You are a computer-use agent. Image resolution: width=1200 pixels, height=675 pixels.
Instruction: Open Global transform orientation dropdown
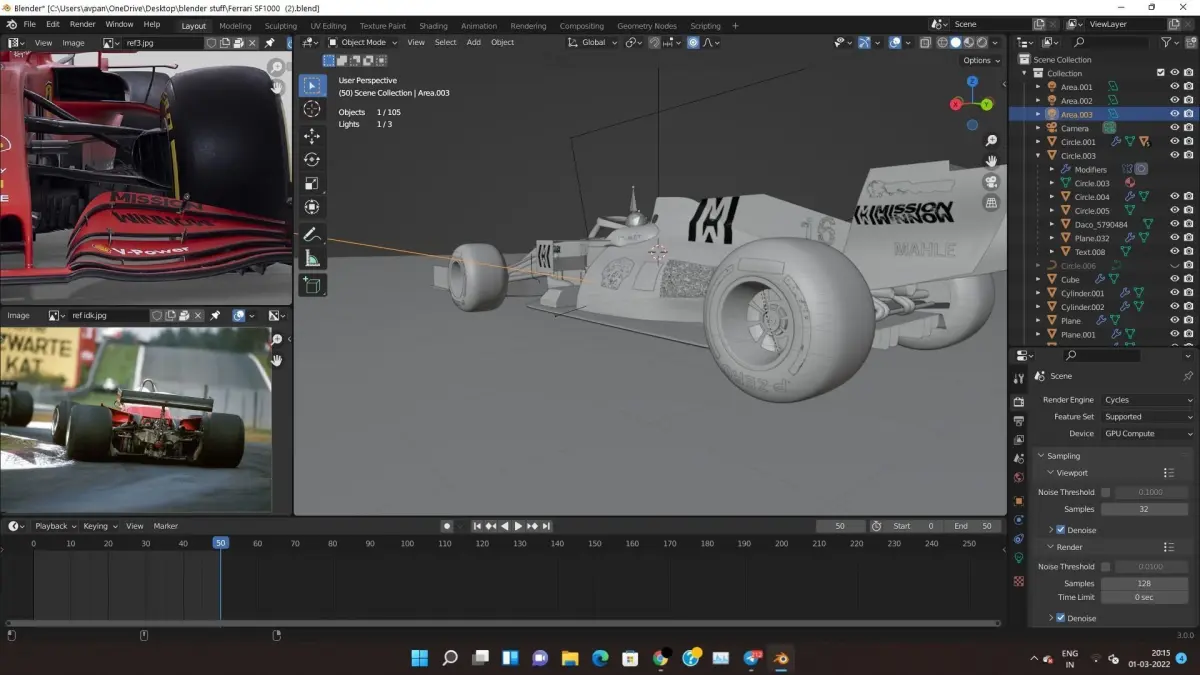(593, 42)
